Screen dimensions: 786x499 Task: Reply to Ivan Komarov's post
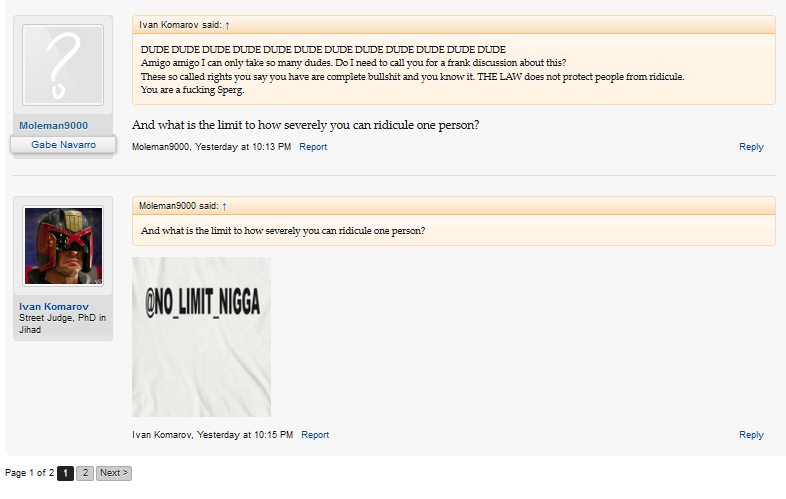pyautogui.click(x=751, y=435)
